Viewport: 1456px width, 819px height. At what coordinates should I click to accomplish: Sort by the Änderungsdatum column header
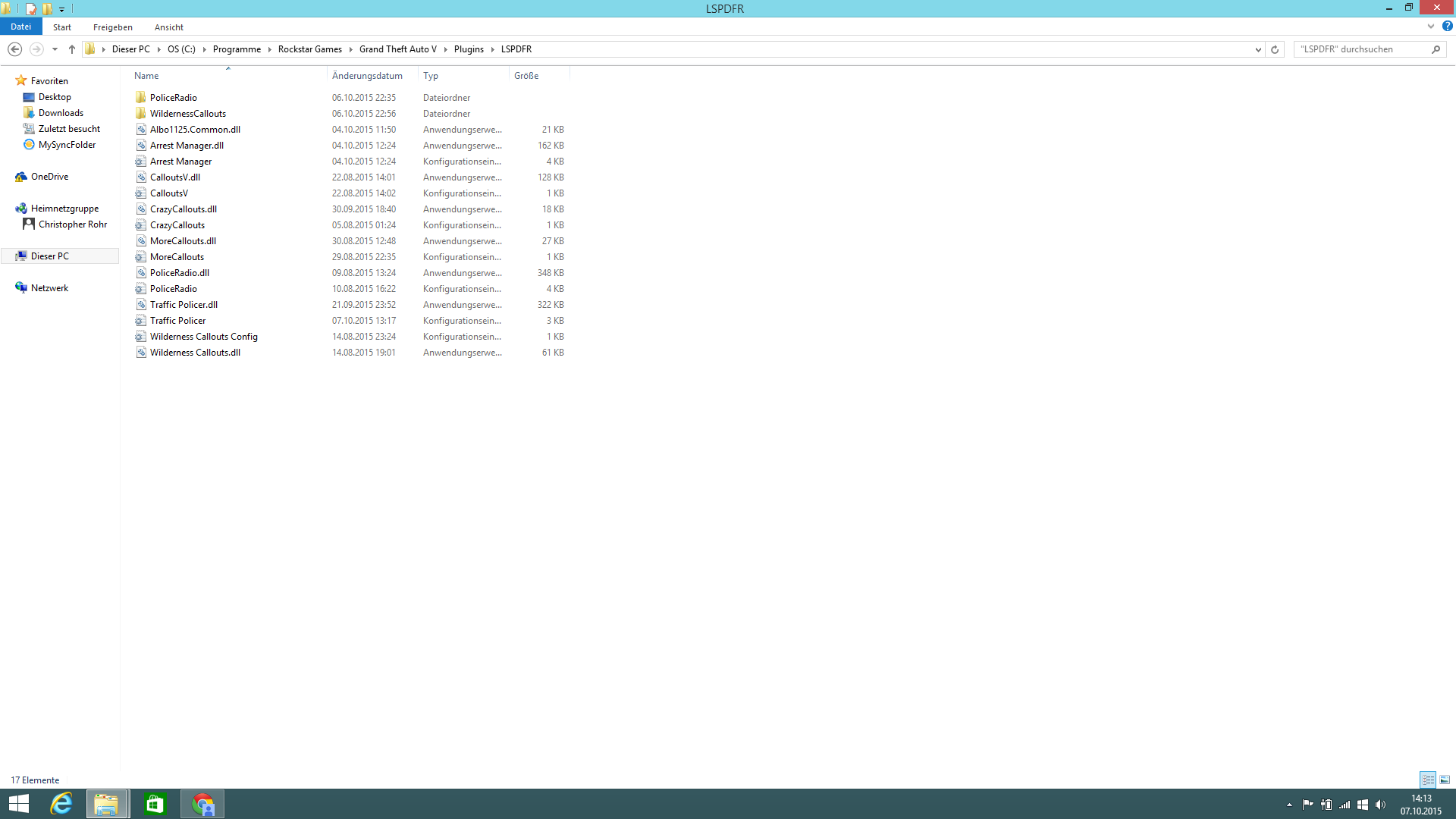tap(367, 76)
